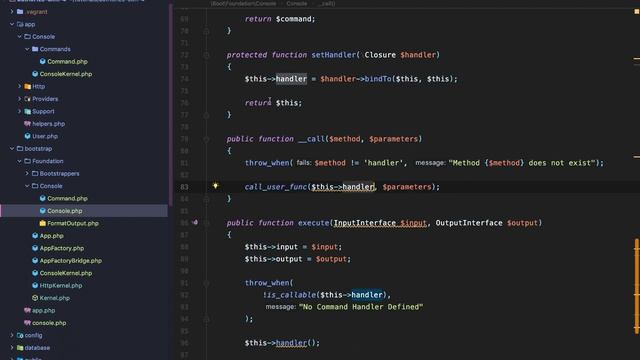Open AppFactoryBridge.php from the tree
Image resolution: width=640 pixels, height=360 pixels.
coord(71,260)
